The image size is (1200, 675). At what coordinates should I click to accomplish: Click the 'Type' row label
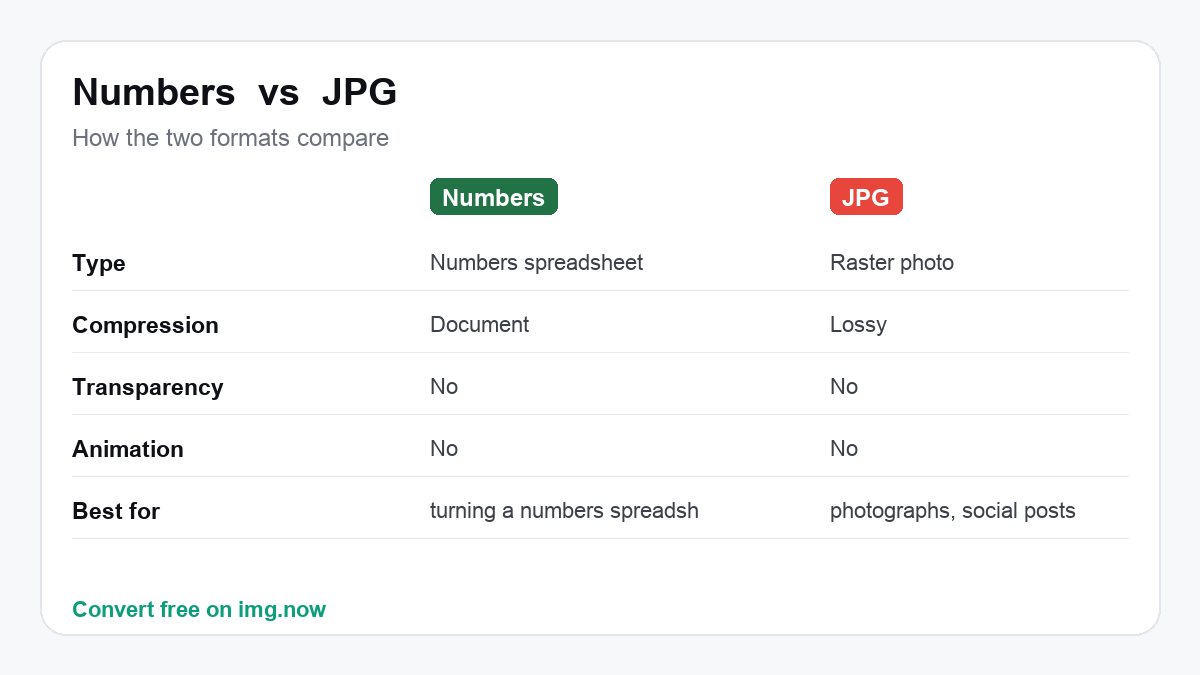click(99, 263)
